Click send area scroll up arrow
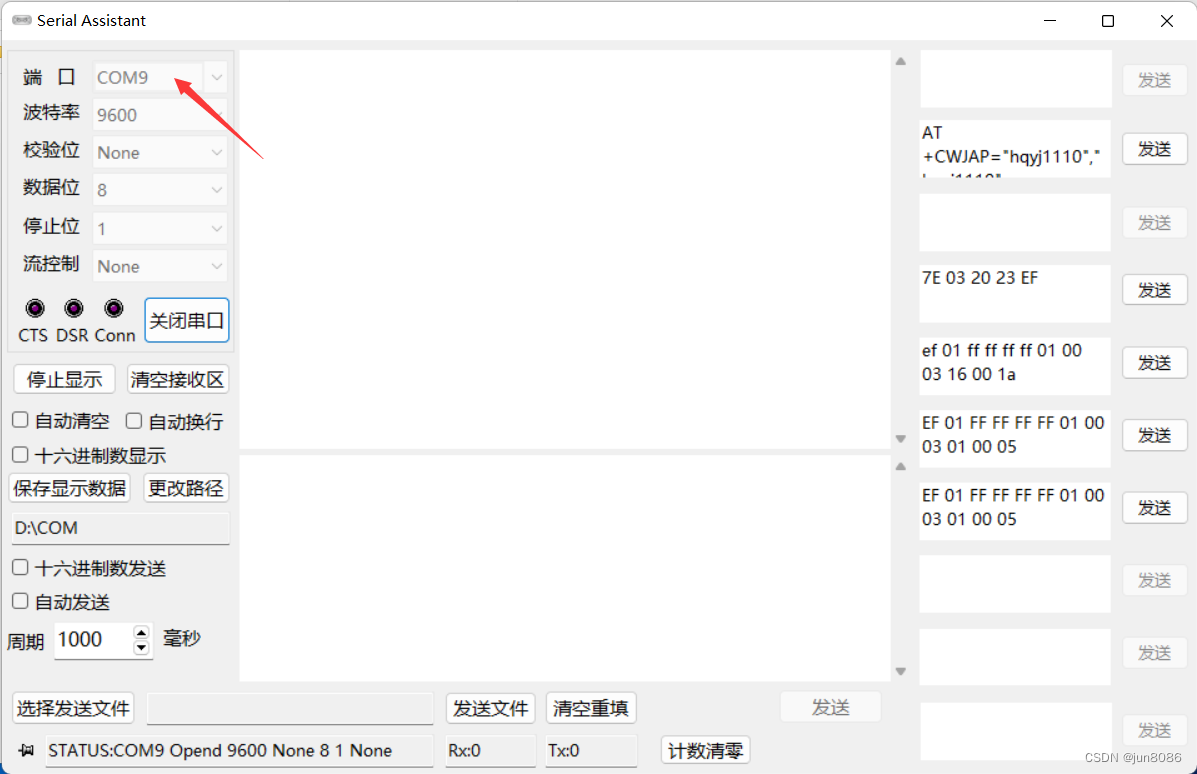Image resolution: width=1197 pixels, height=774 pixels. tap(901, 466)
